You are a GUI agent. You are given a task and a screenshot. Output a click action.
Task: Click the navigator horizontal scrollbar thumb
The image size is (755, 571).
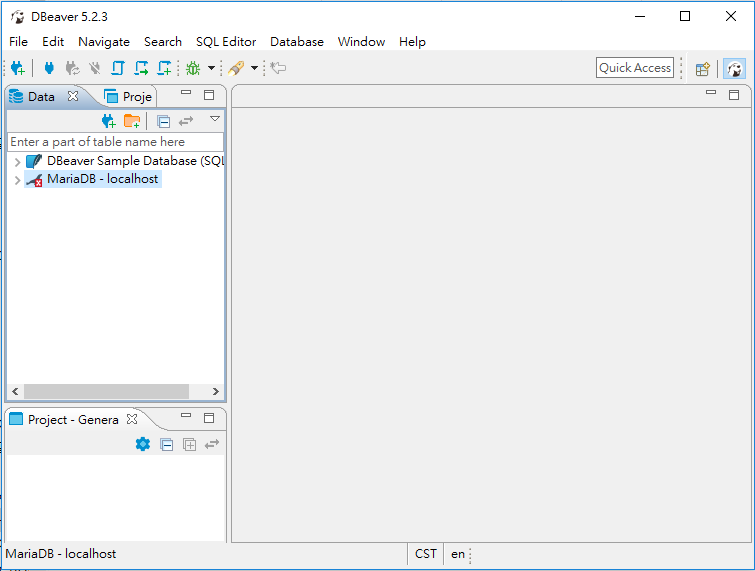point(106,391)
